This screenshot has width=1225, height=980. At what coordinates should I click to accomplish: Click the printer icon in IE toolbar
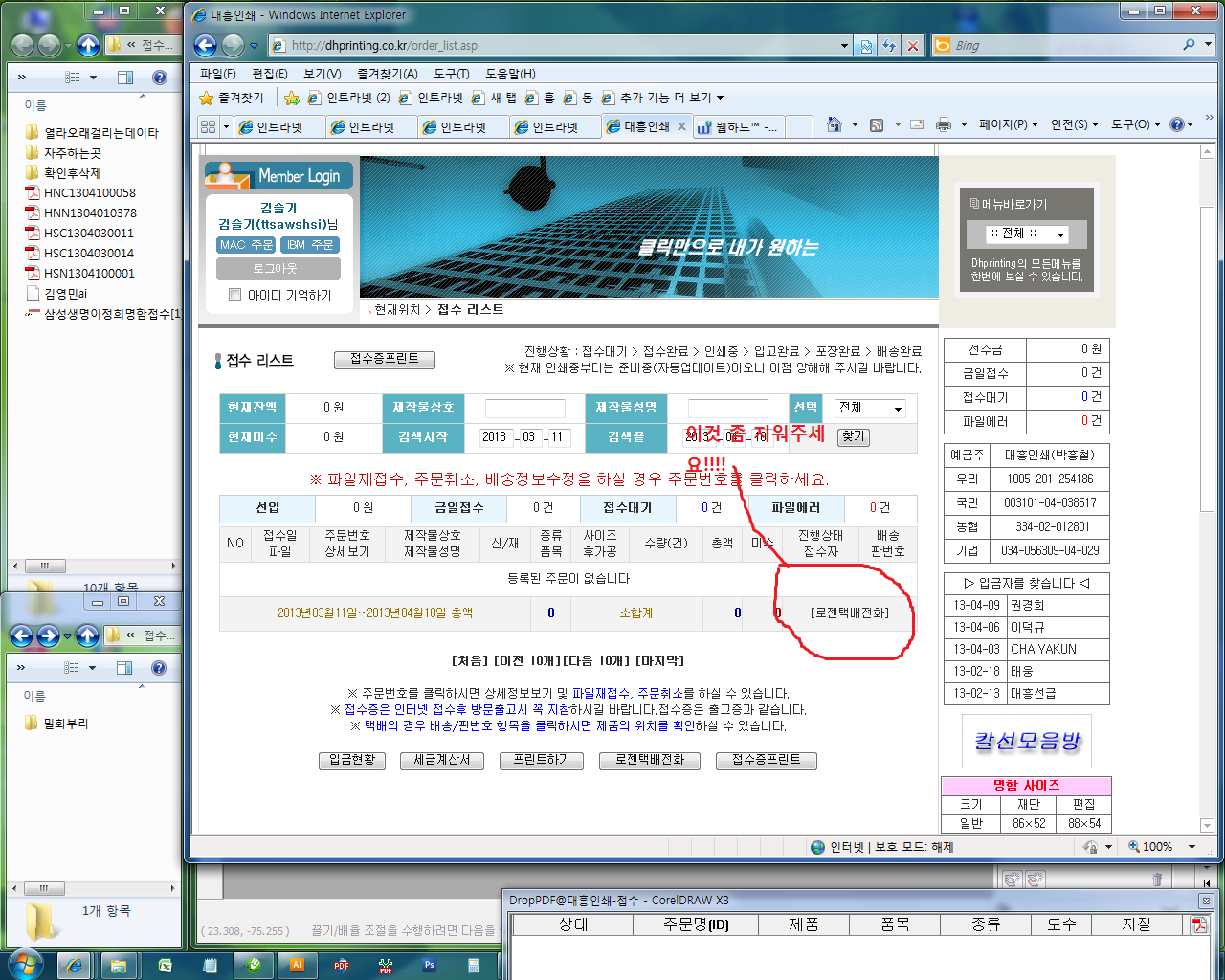click(x=944, y=124)
